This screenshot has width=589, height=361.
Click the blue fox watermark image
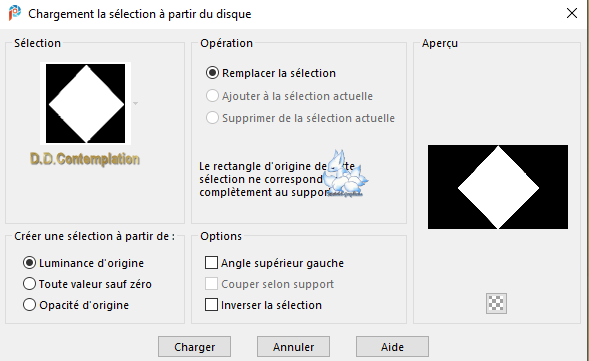click(x=344, y=174)
